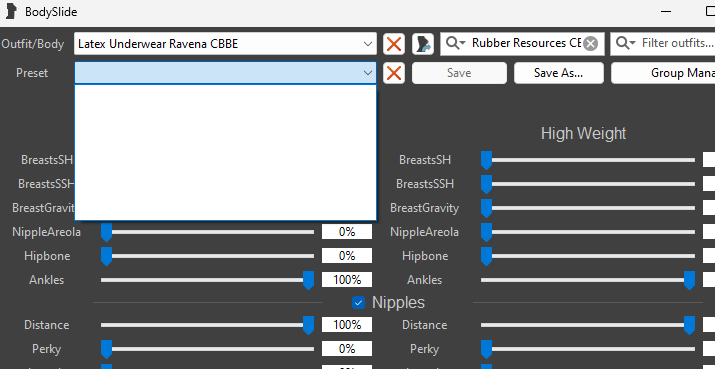Click the Save As... button
This screenshot has width=715, height=369.
click(x=559, y=73)
